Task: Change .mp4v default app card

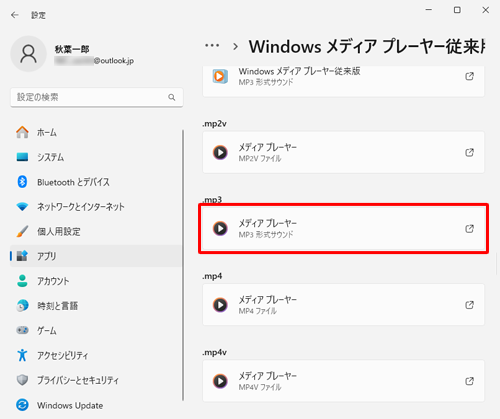Action: [343, 381]
